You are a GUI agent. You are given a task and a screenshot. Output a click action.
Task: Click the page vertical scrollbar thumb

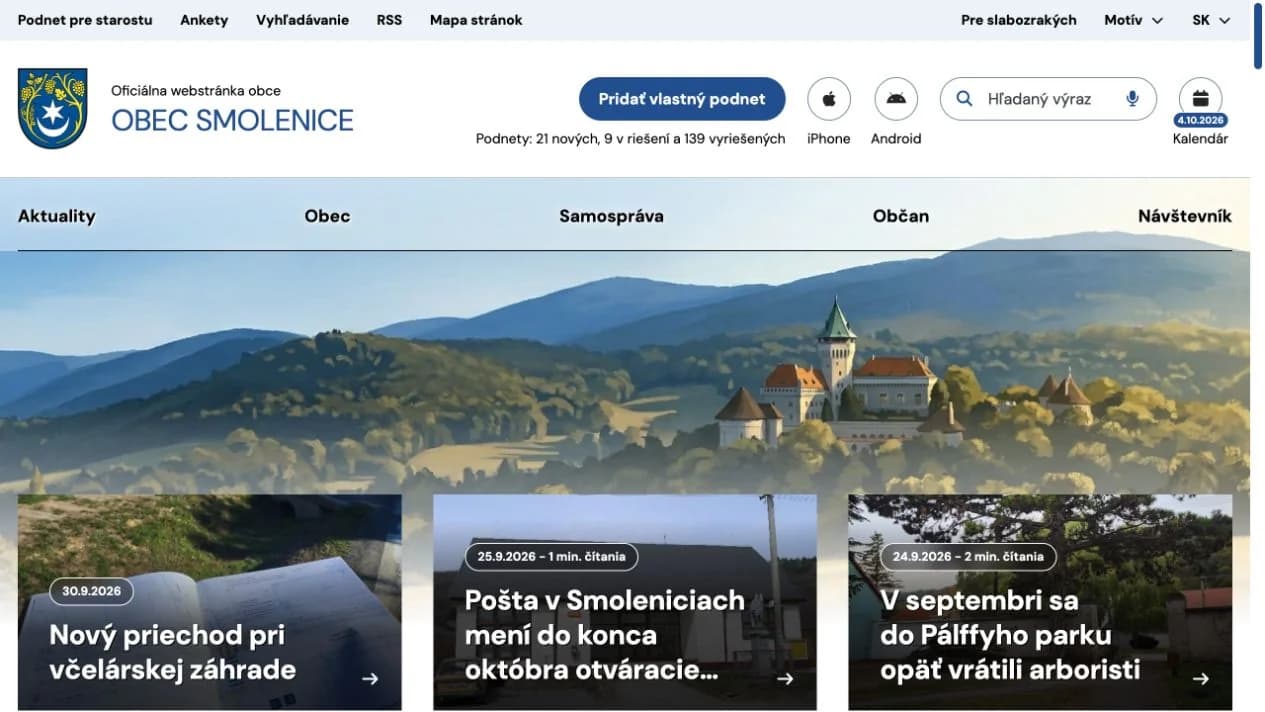(x=1257, y=36)
